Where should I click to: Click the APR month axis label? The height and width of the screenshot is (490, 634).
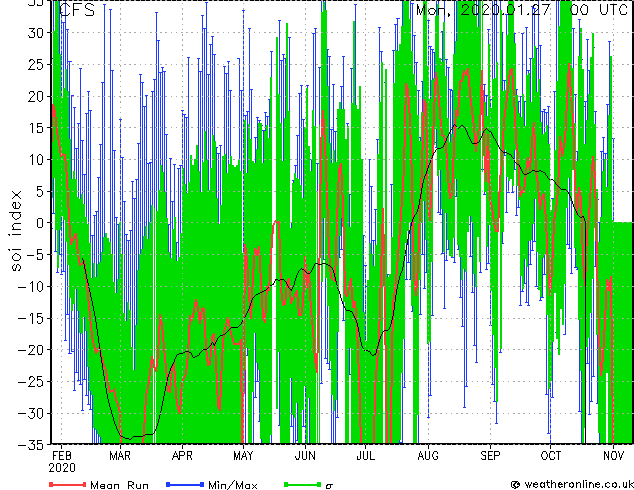pyautogui.click(x=182, y=456)
